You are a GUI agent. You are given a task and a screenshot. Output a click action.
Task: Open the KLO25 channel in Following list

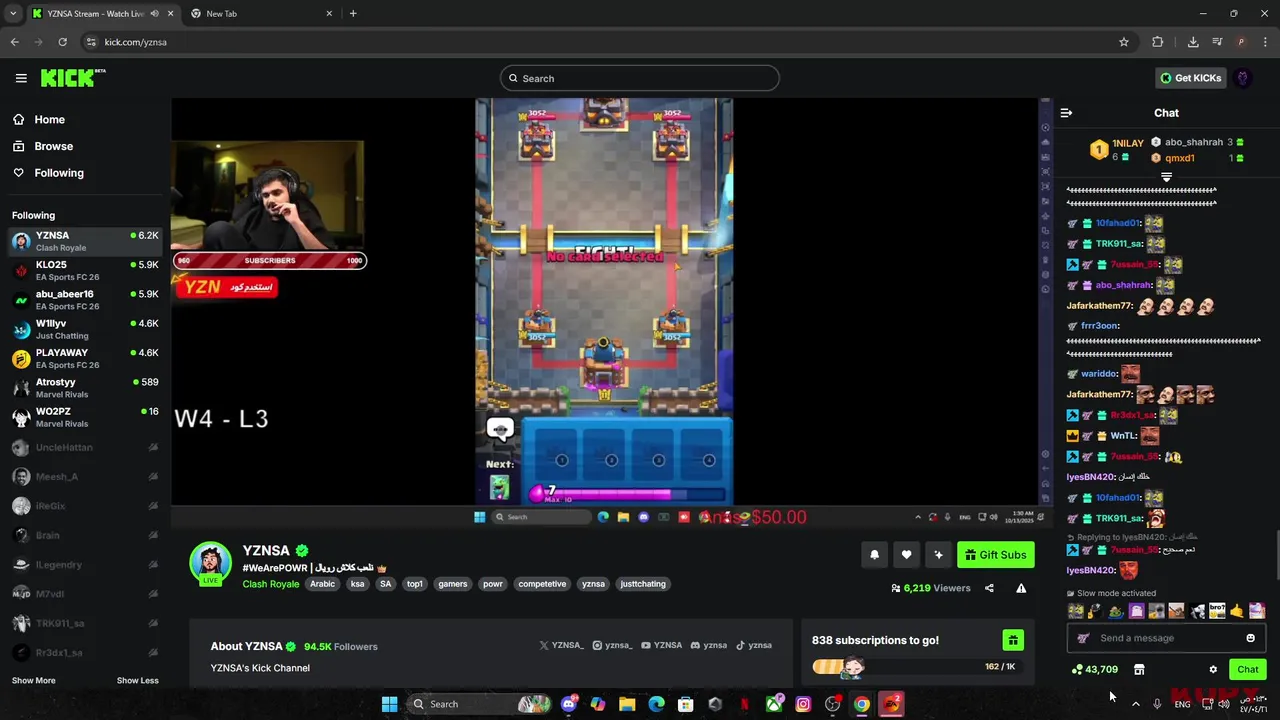(85, 271)
